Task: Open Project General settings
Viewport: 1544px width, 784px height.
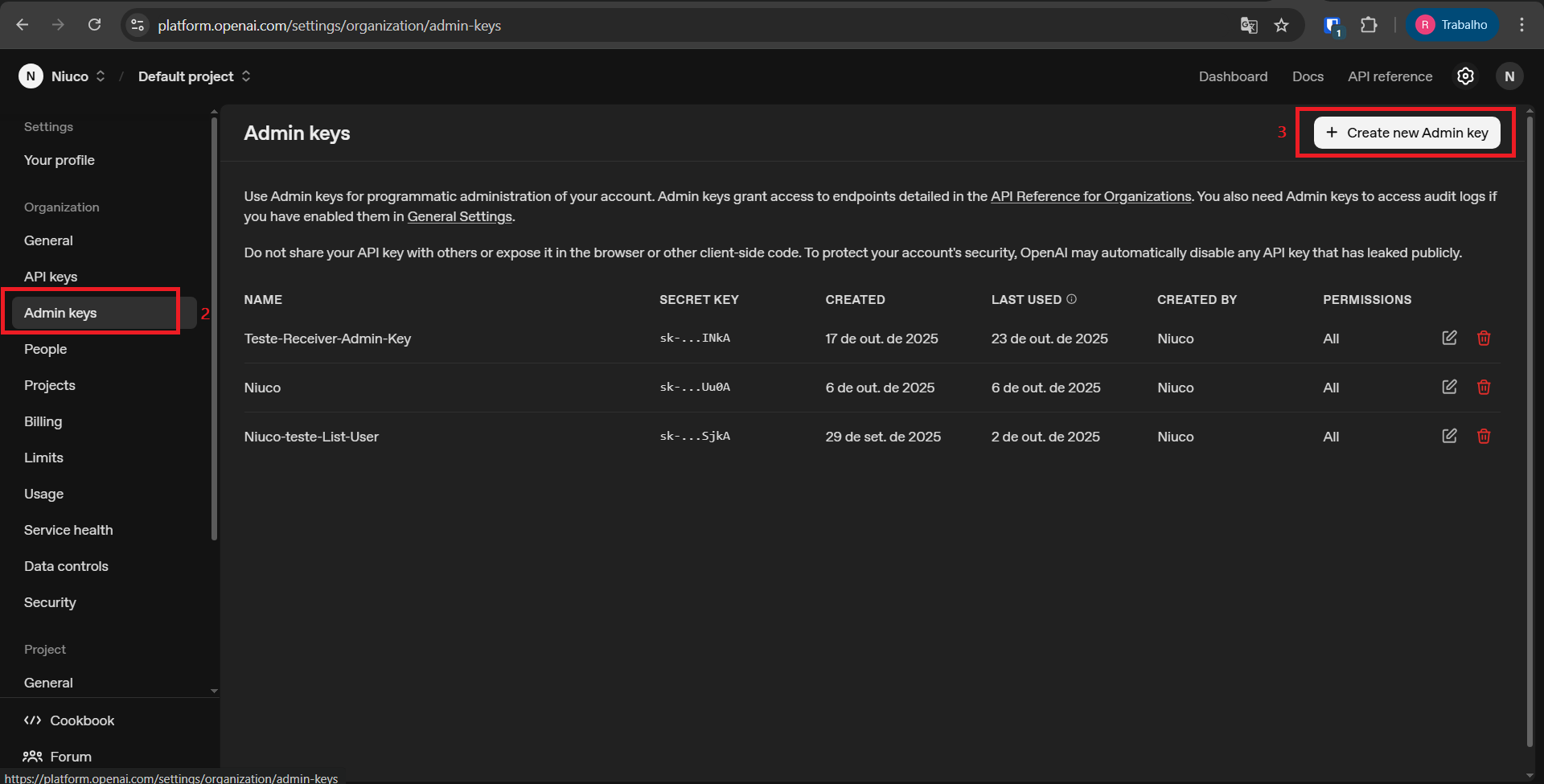Action: click(x=48, y=683)
